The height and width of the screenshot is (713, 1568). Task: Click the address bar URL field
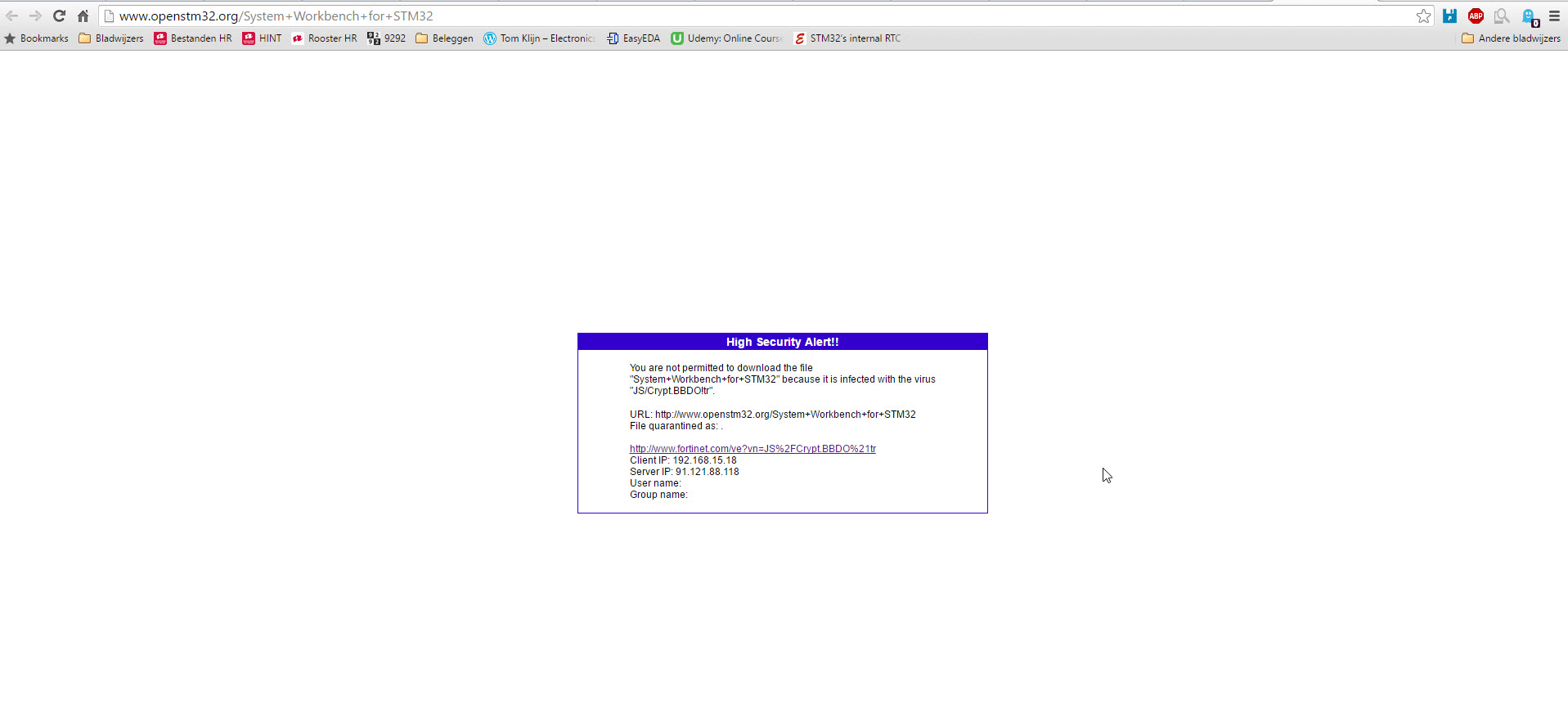[736, 16]
